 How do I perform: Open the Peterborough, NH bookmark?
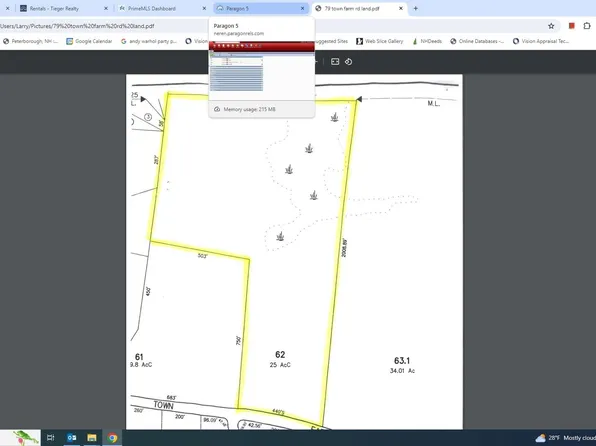[30, 41]
